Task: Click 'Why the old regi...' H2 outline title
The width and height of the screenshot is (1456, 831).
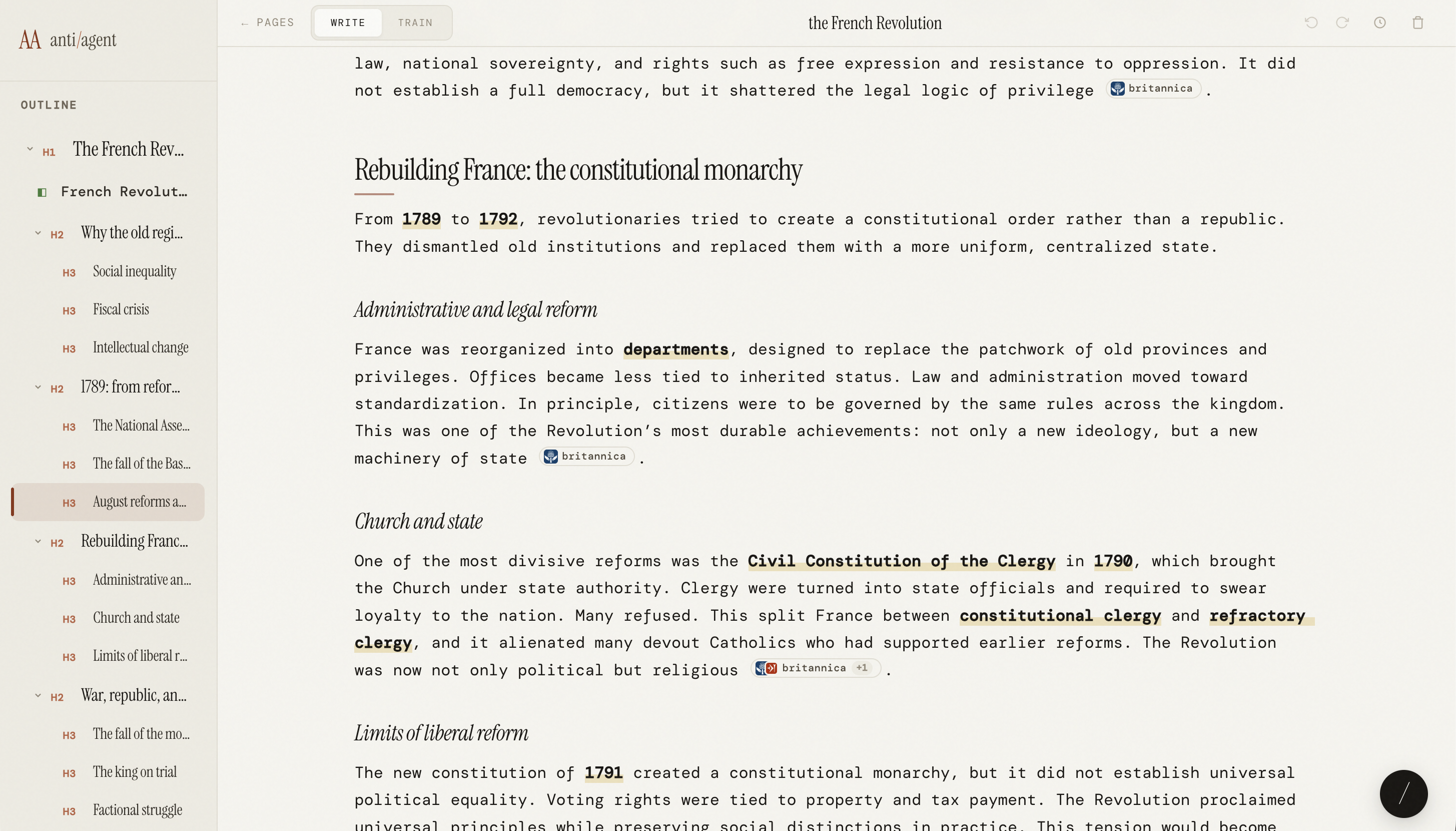Action: point(132,233)
